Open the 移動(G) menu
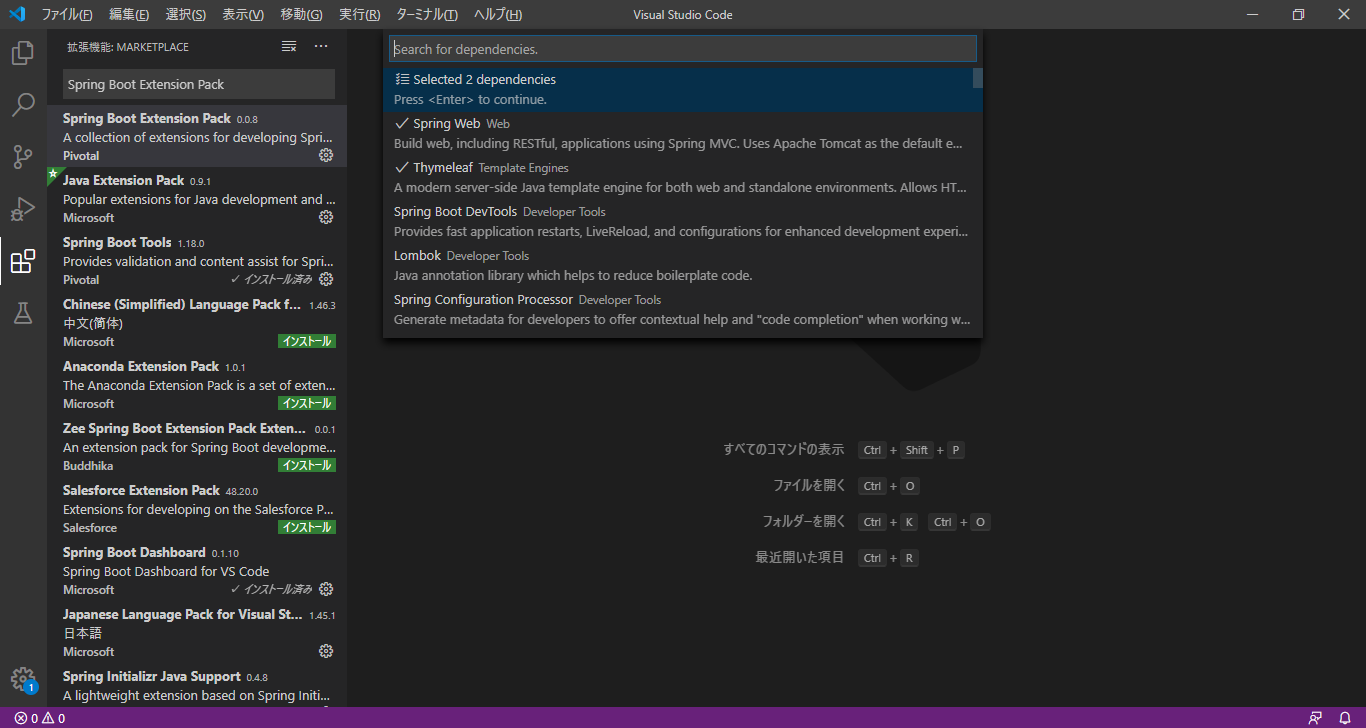 (301, 15)
